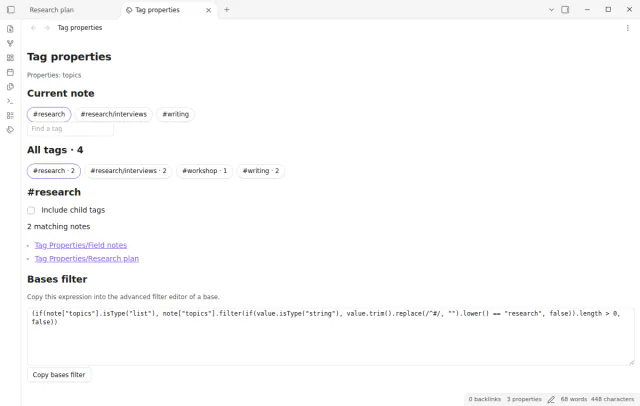Create new canvas icon in ribbon
Viewport: 640px width, 406px height.
point(10,58)
